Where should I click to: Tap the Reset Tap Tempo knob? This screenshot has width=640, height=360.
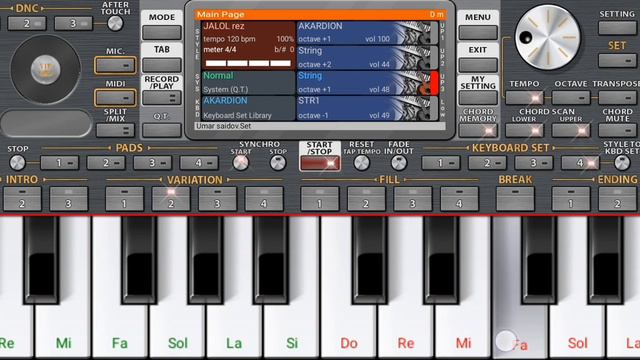pos(362,163)
